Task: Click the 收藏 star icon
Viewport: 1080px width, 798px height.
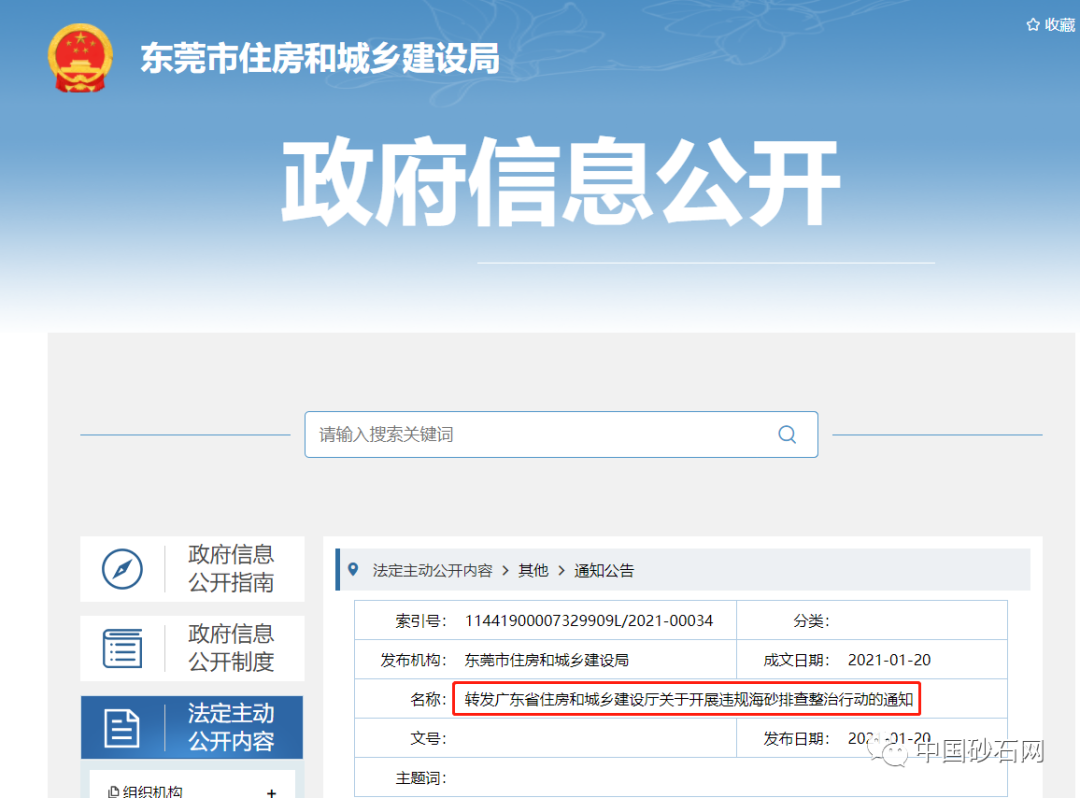Action: tap(1033, 25)
